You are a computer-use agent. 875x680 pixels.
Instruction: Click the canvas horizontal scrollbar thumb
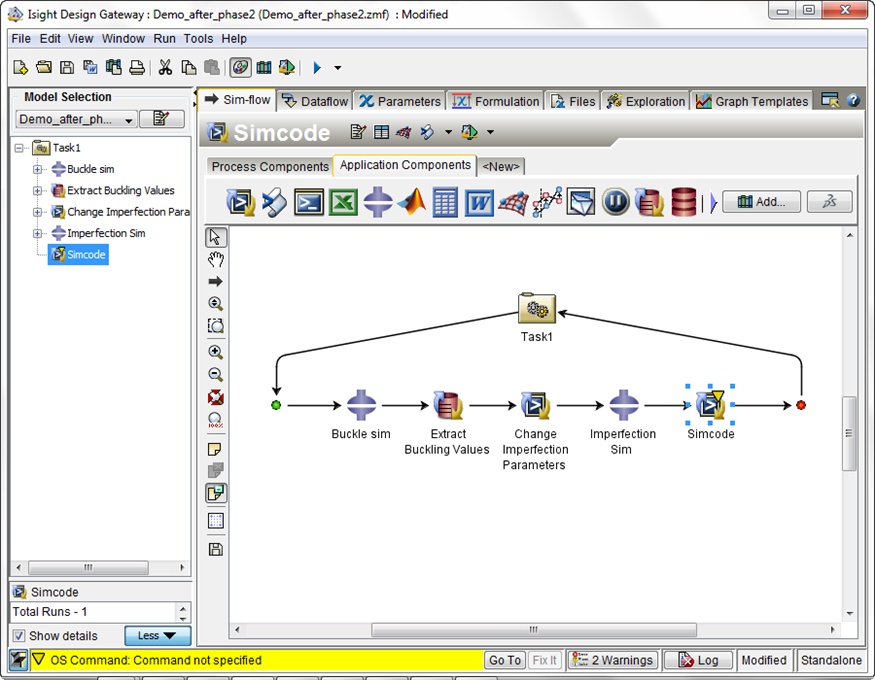(533, 630)
